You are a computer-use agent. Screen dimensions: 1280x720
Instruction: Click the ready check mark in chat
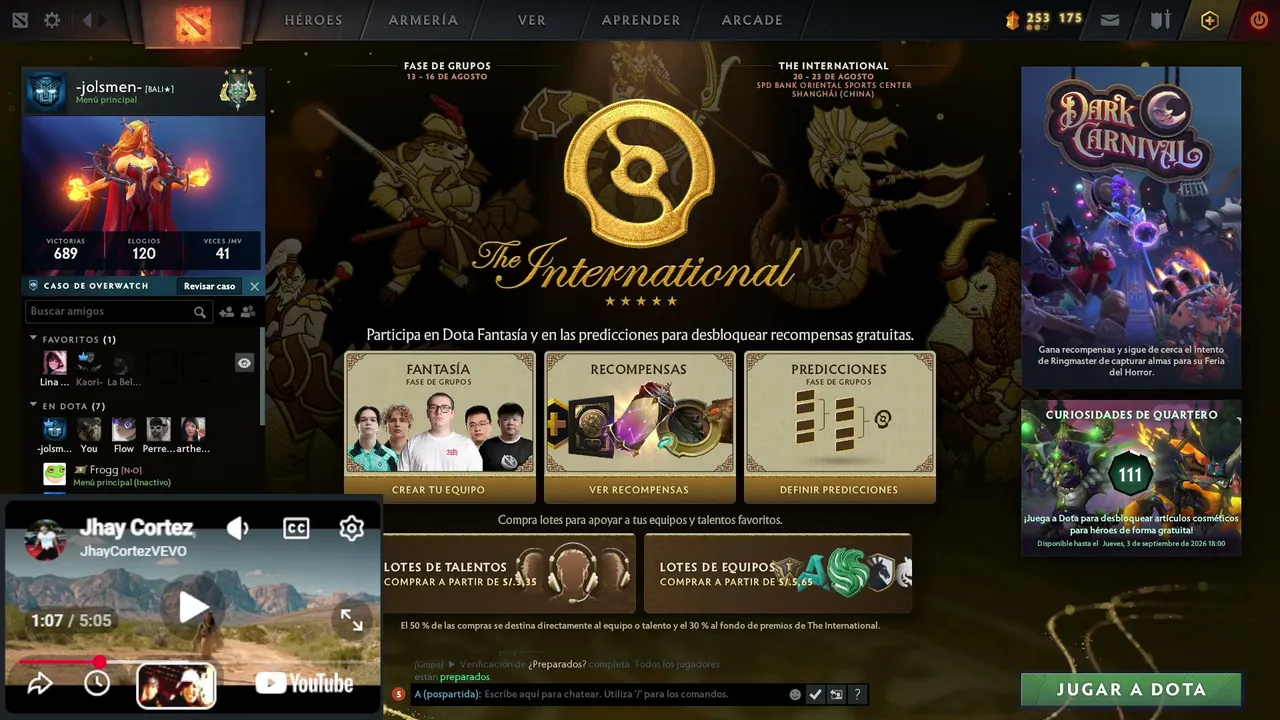click(x=815, y=694)
